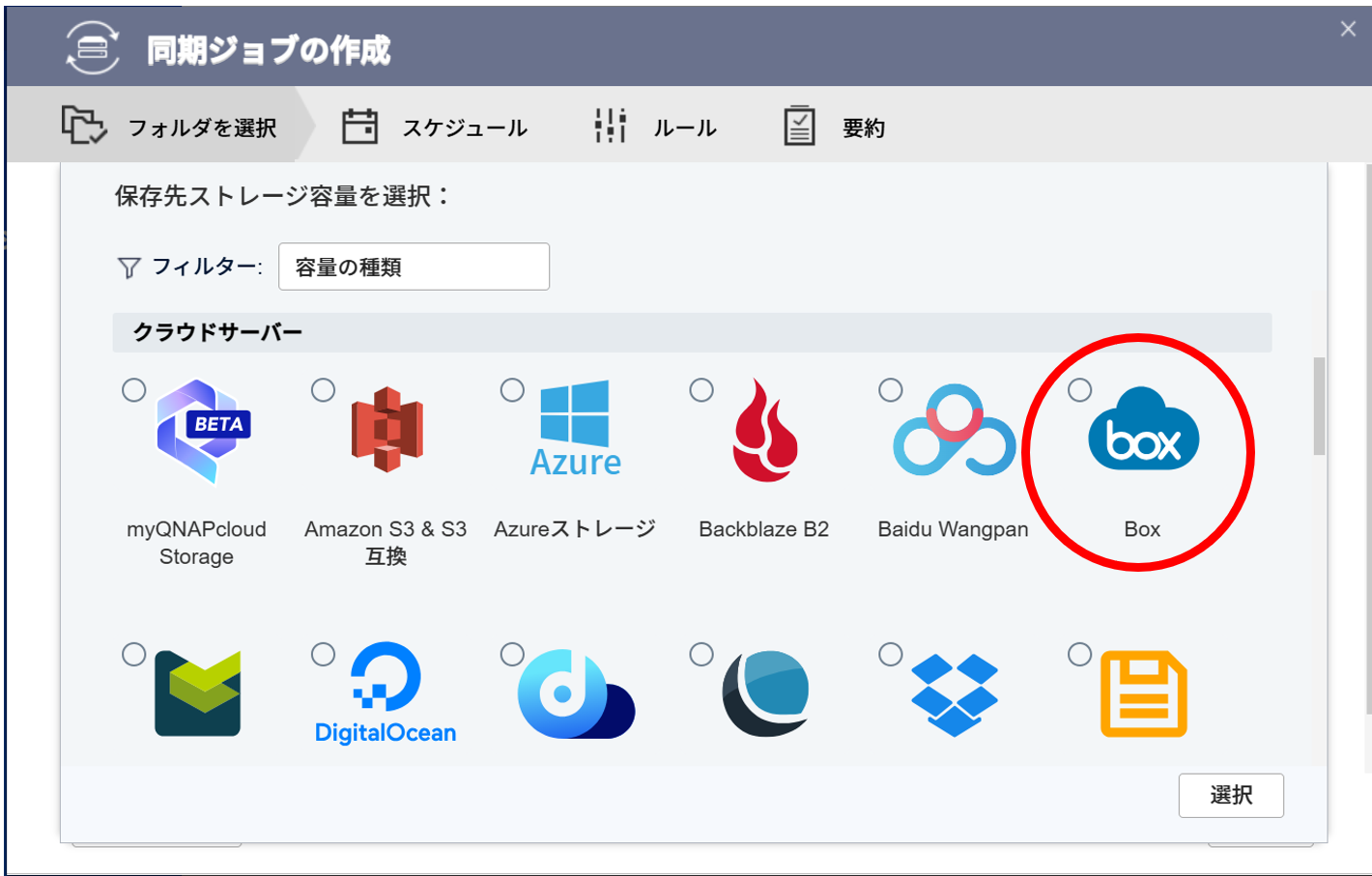Select the Box radio button
The height and width of the screenshot is (876, 1372).
(1080, 390)
